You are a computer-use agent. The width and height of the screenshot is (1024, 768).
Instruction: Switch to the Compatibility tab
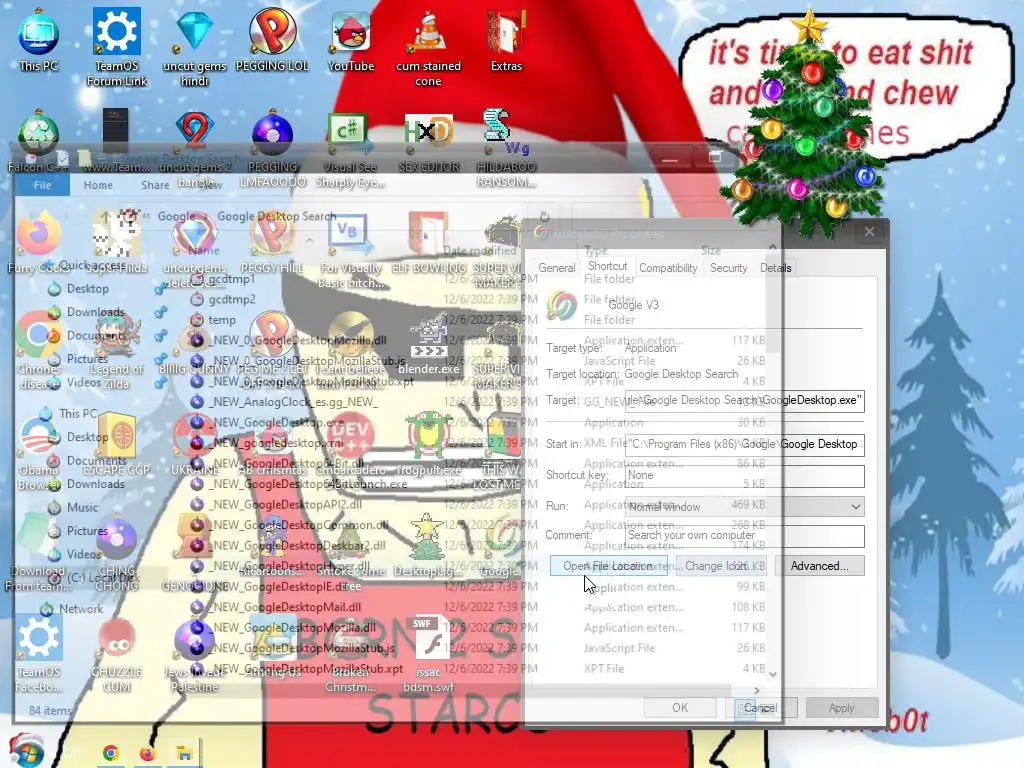(668, 268)
